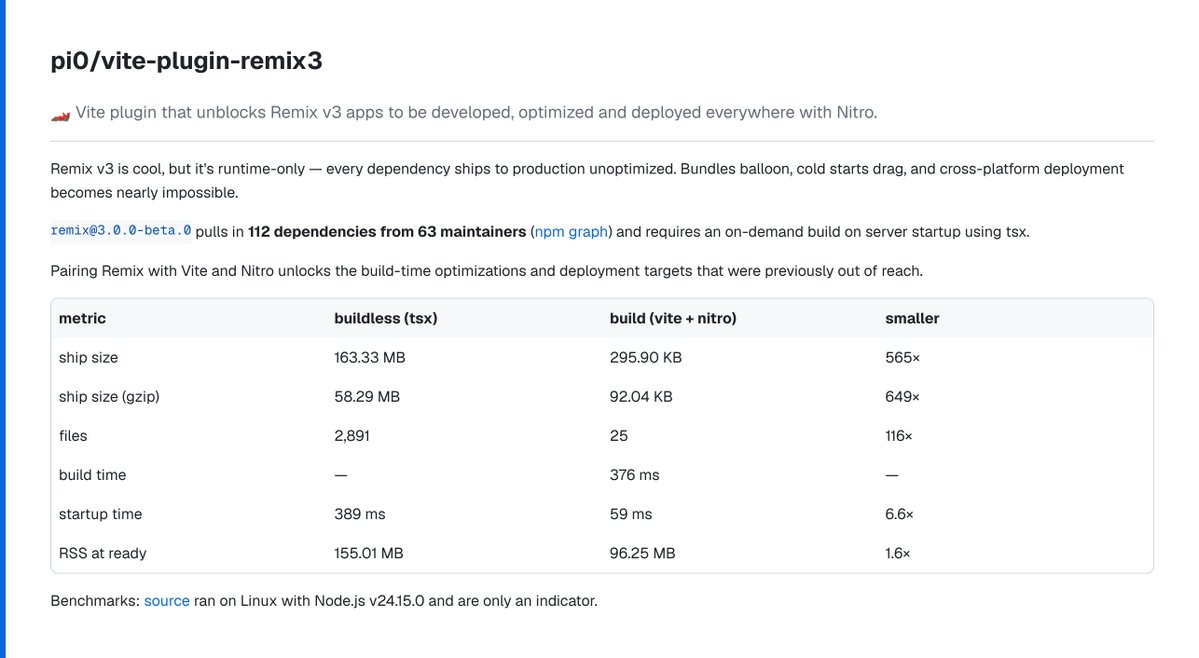Select the "build (vite + nitro)" column header

pyautogui.click(x=673, y=319)
